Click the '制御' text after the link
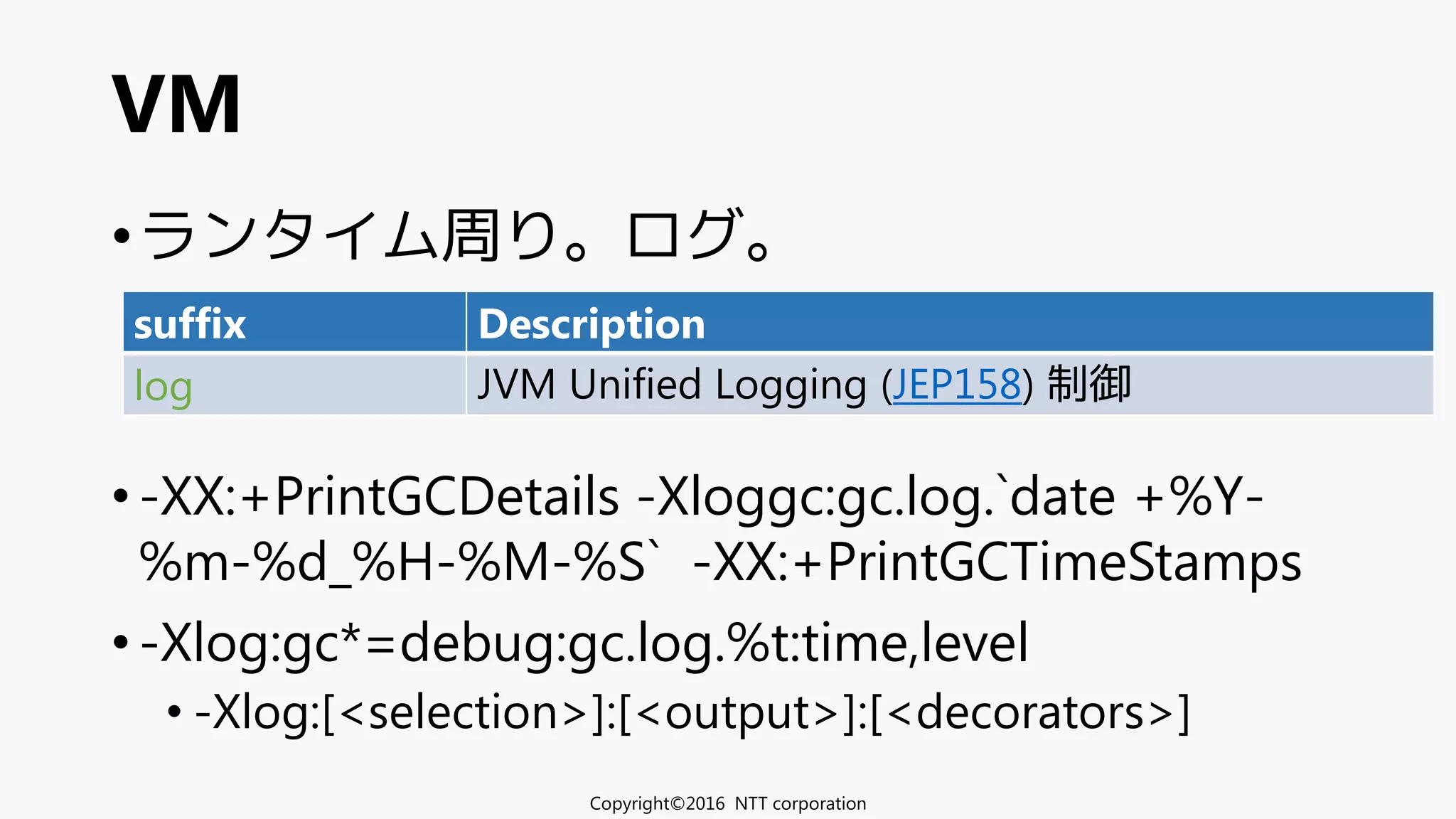Screen dimensions: 1456x819 [x=1089, y=385]
